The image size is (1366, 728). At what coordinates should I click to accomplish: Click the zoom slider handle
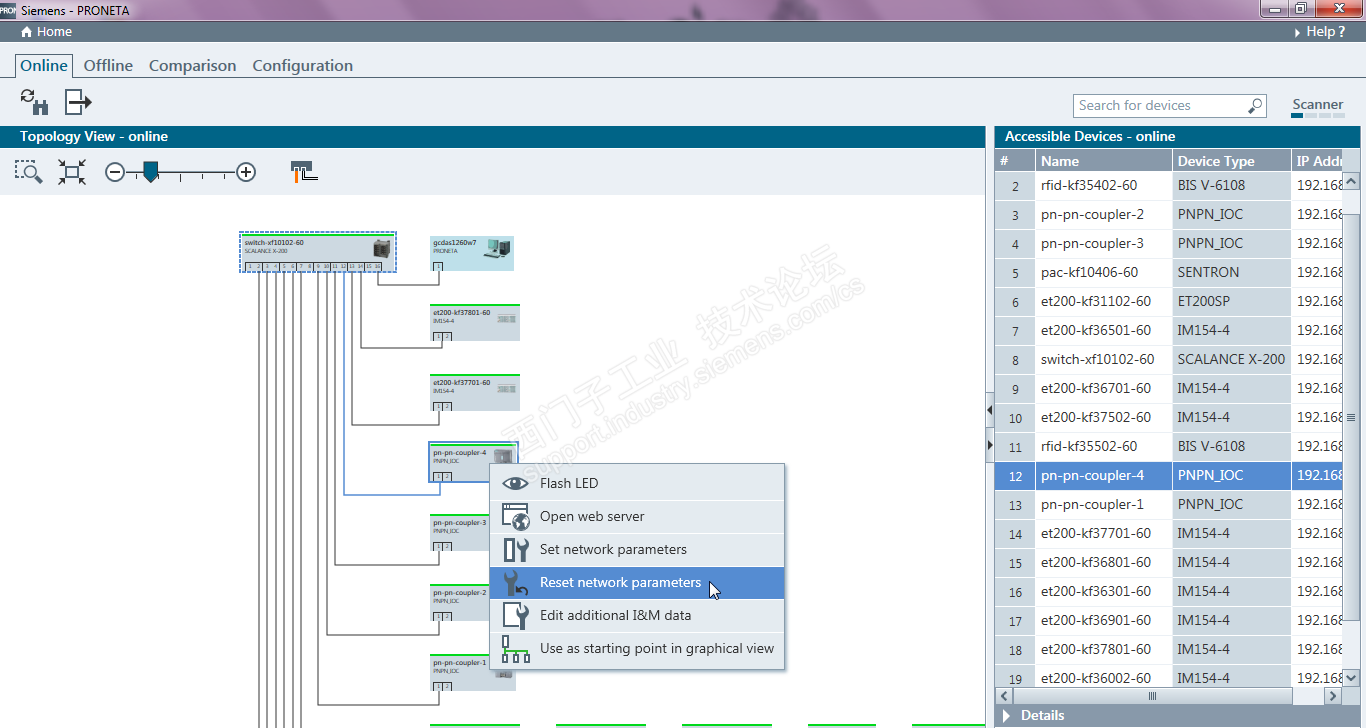150,171
